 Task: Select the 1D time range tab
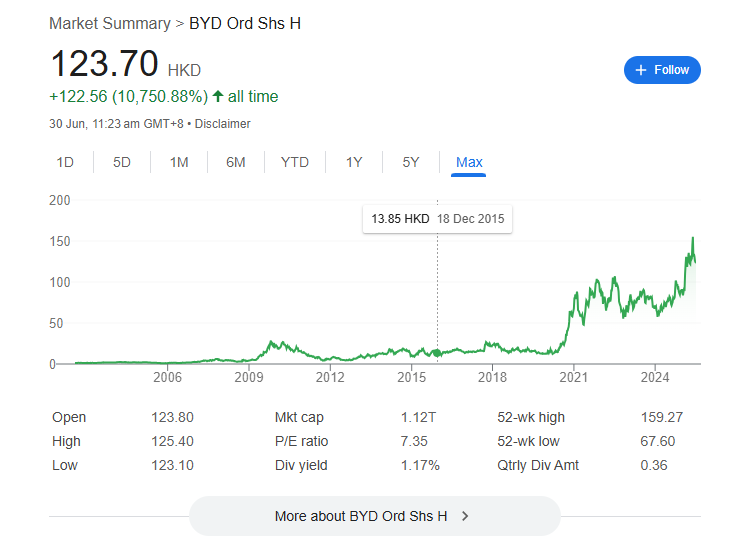click(65, 162)
